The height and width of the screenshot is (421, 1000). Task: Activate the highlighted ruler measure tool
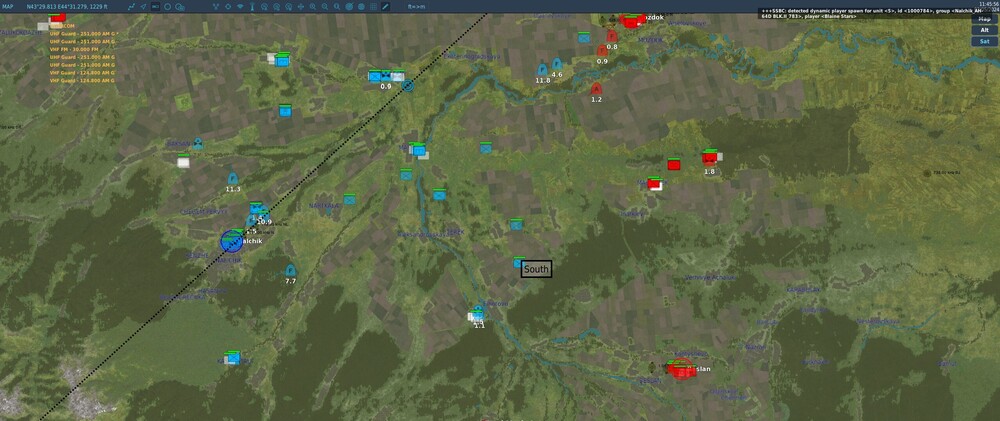coord(385,6)
